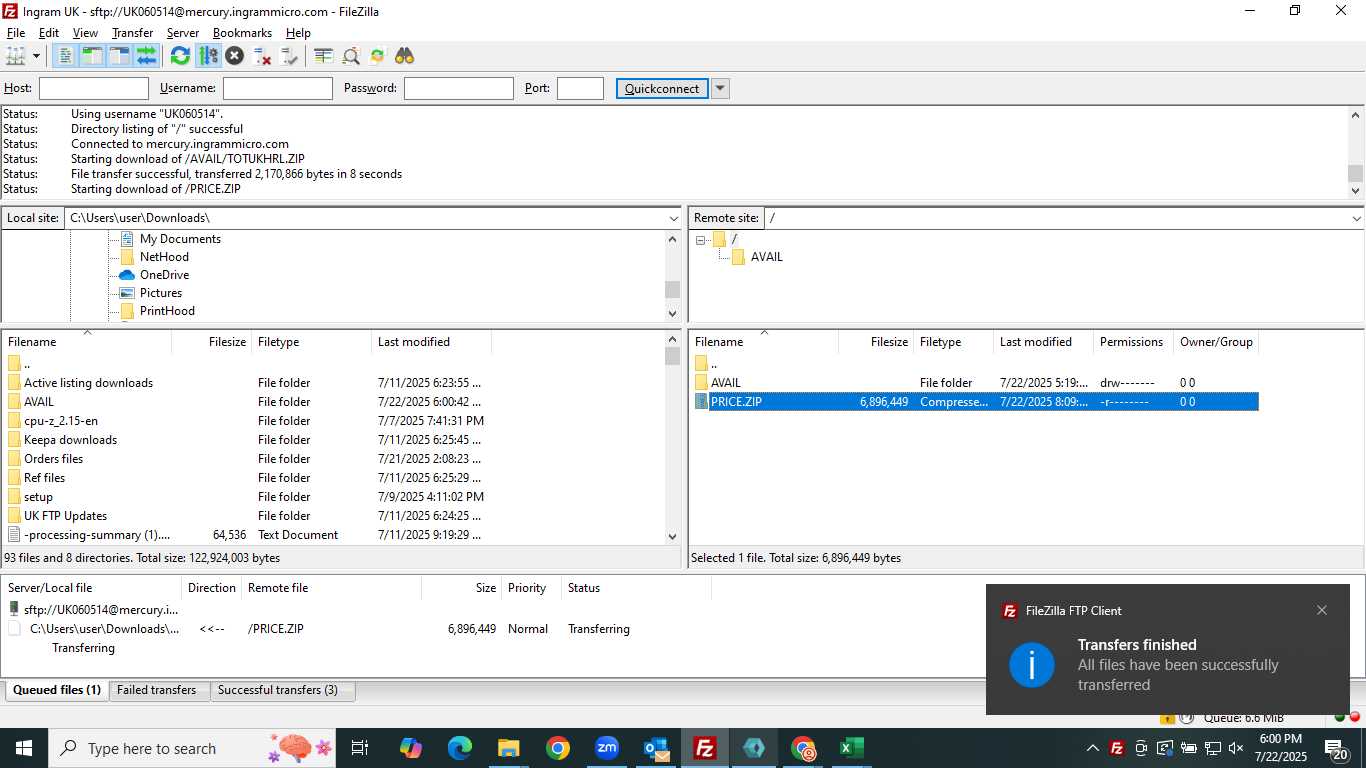Select PrintHood in local tree

pos(167,311)
